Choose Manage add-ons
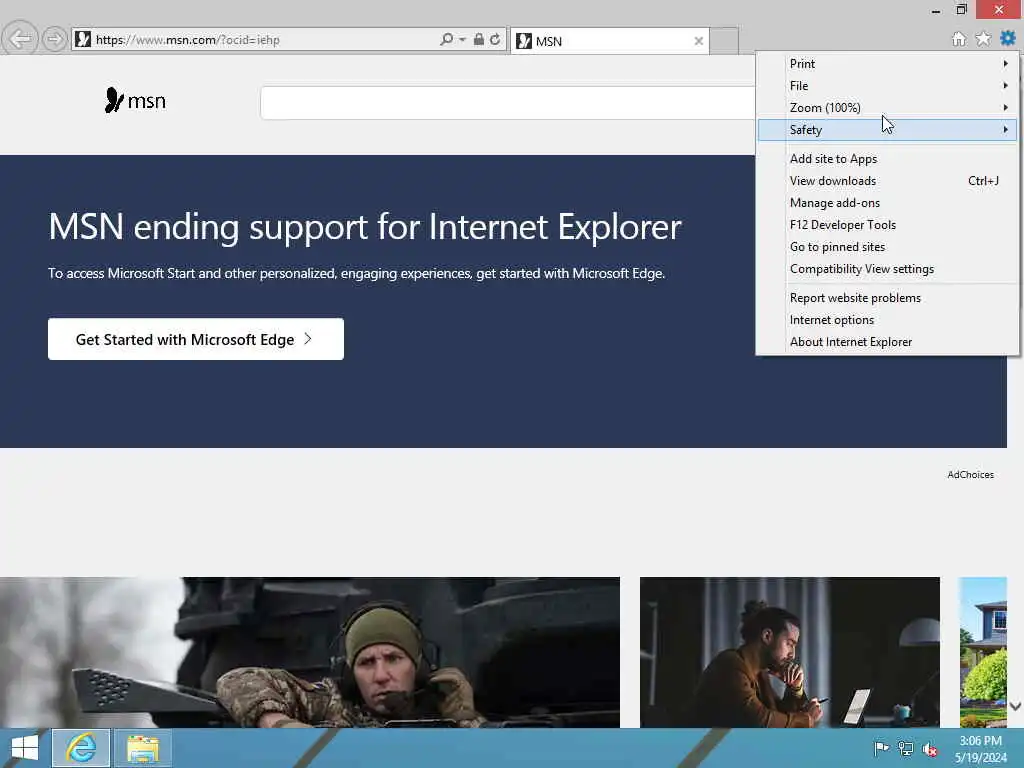 click(887, 203)
